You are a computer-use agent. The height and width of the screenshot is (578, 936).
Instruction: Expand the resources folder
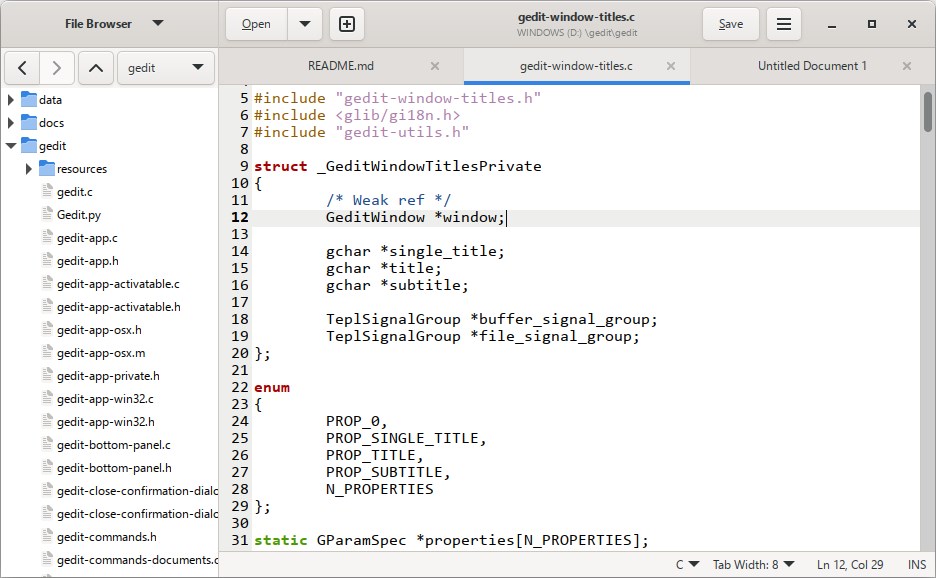[x=28, y=168]
